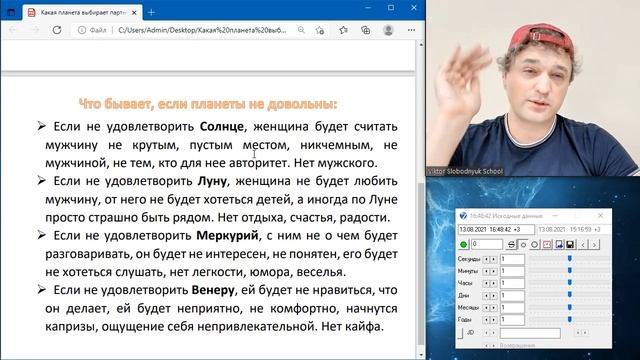640x360 pixels.
Task: Click the Минуты step value field
Action: pos(512,271)
